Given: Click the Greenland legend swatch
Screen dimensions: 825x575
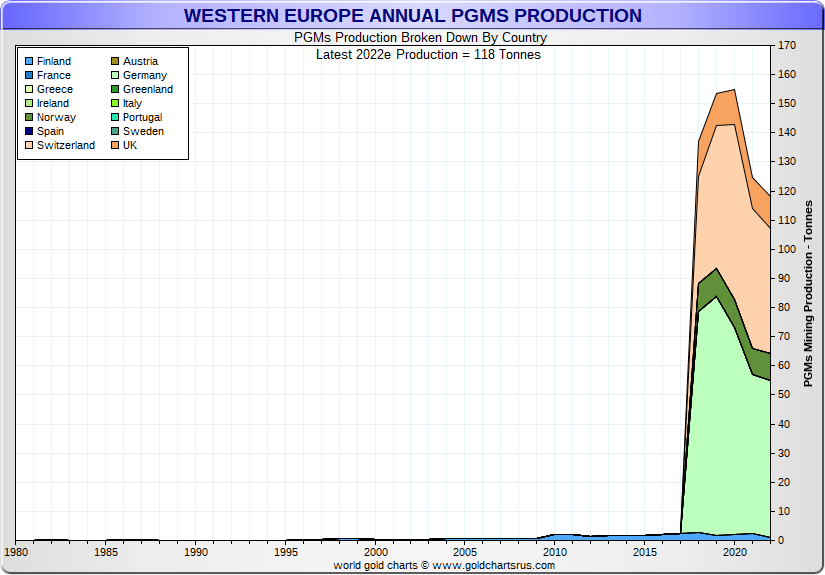Looking at the screenshot, I should click(x=114, y=90).
